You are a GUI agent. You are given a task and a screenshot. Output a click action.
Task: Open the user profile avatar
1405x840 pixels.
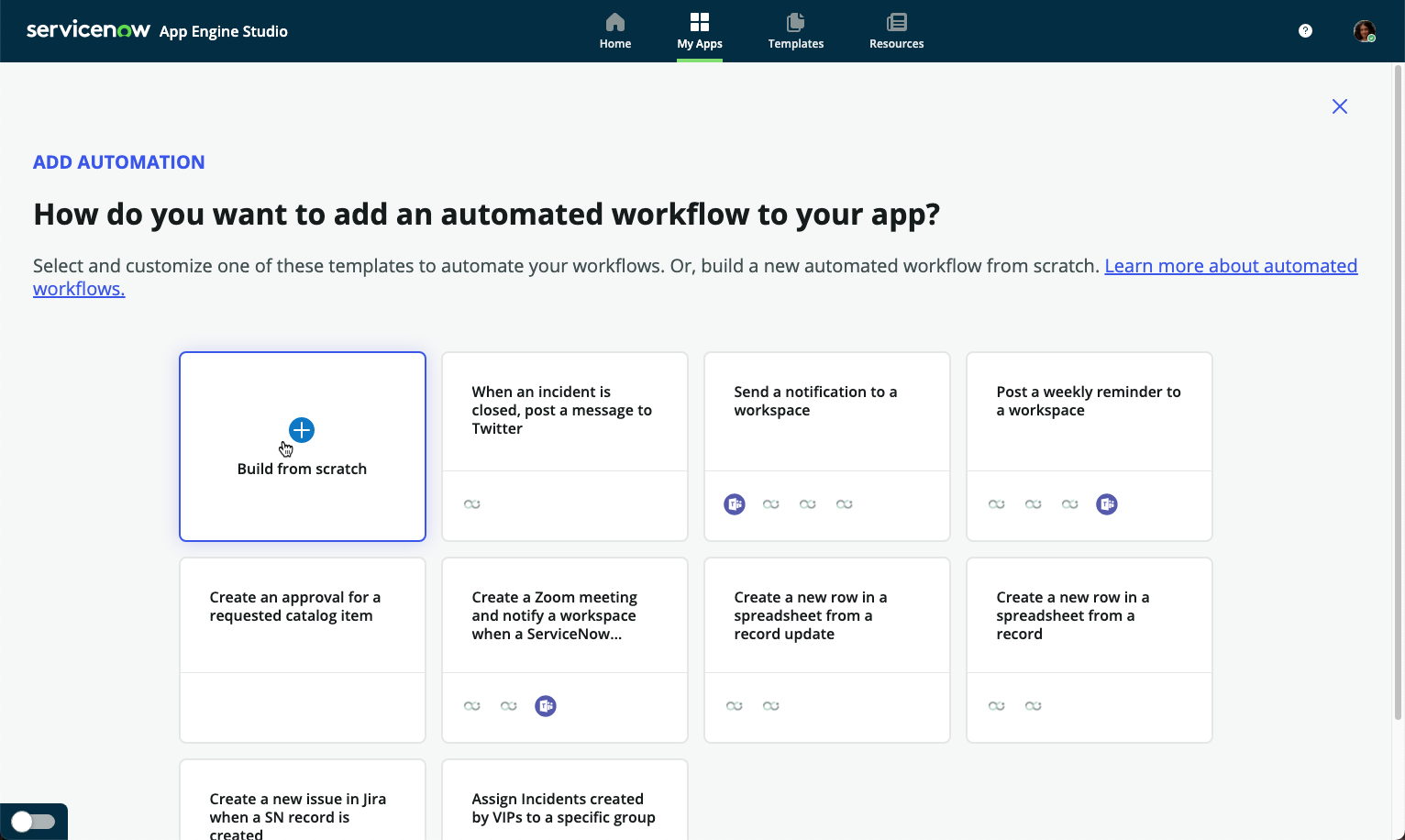(x=1365, y=31)
